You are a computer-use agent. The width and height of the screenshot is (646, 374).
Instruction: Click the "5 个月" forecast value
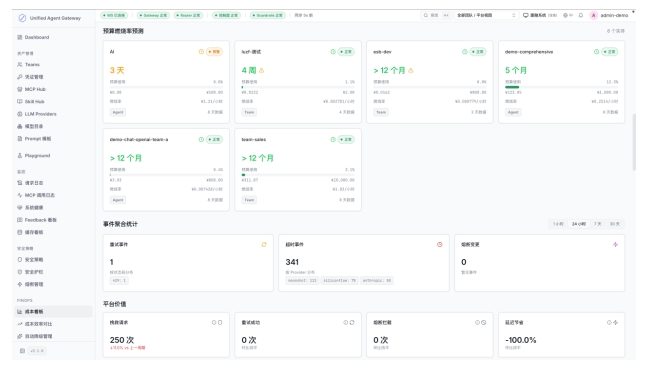pos(516,70)
